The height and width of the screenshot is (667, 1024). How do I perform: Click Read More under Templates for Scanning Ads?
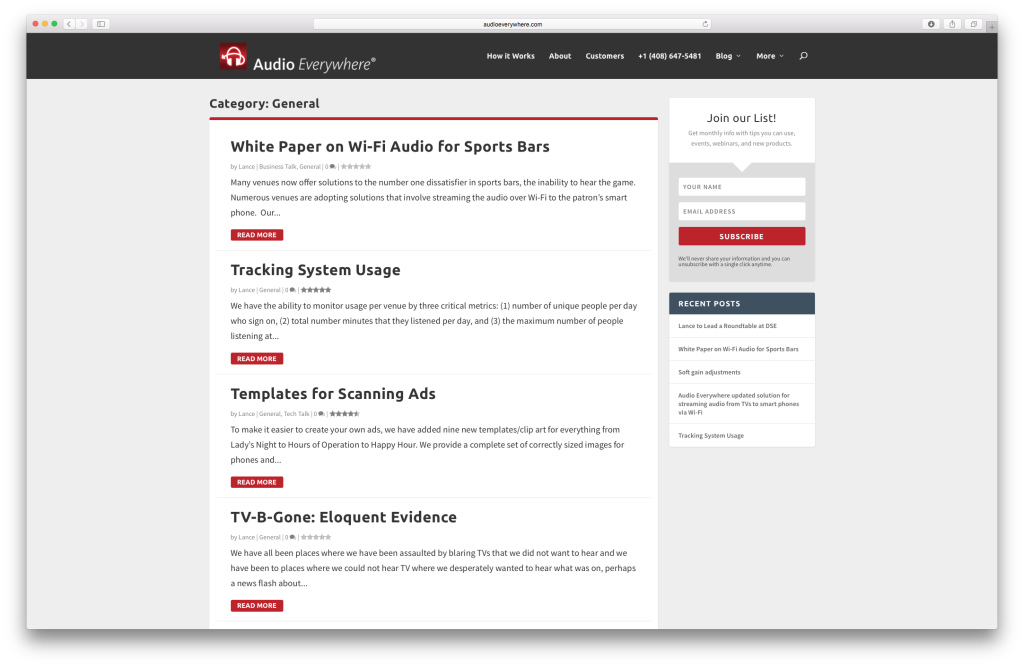click(x=257, y=482)
